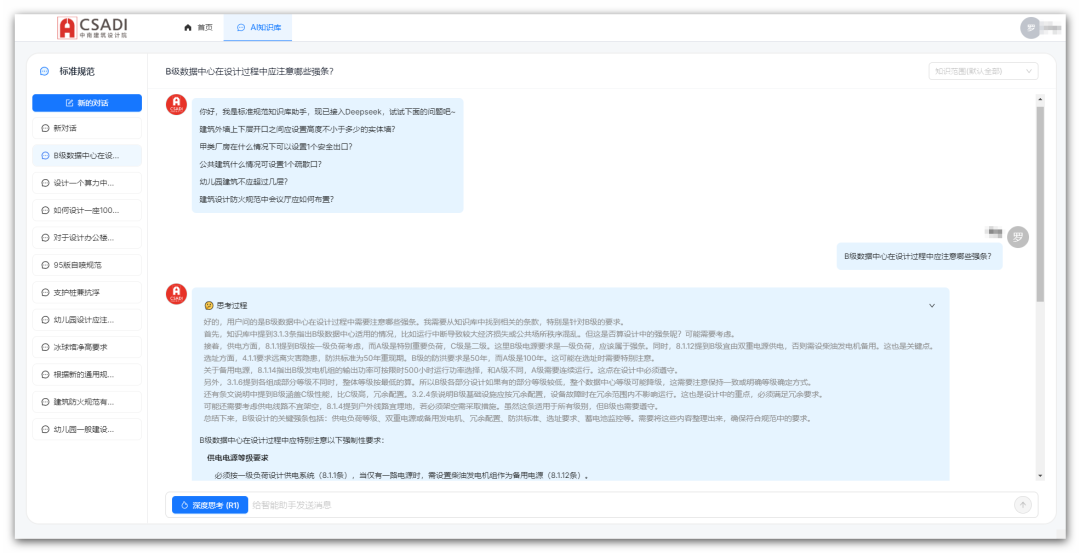The image size is (1080, 553).
Task: Click the scrollbar up arrow
Action: click(1040, 98)
